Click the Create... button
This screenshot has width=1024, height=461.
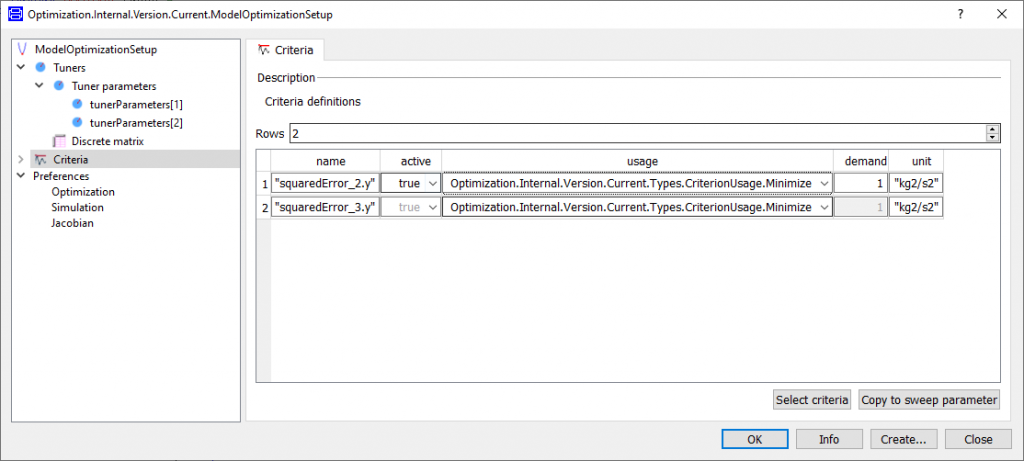coord(903,439)
